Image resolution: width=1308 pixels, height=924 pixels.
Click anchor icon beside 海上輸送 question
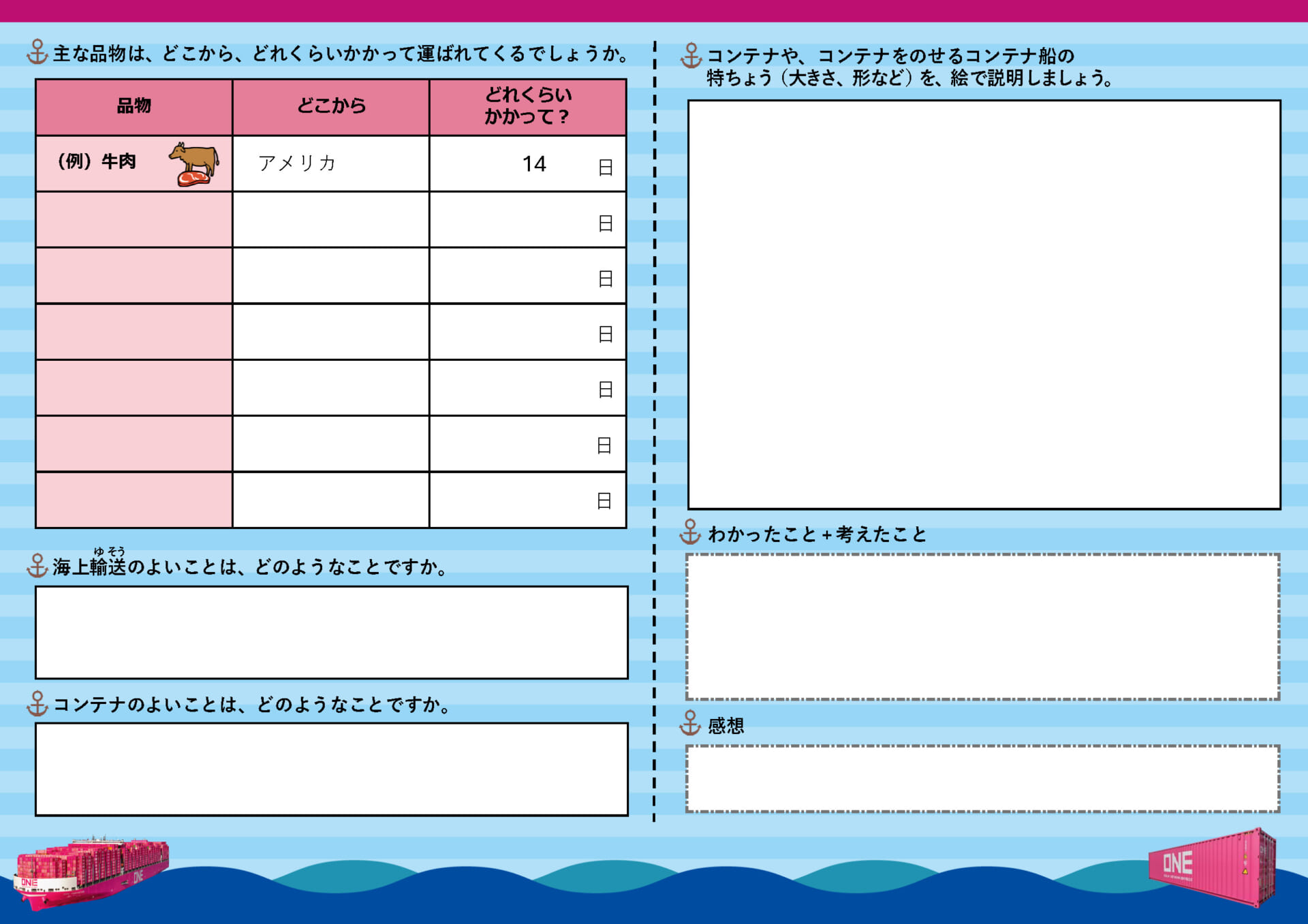coord(37,566)
